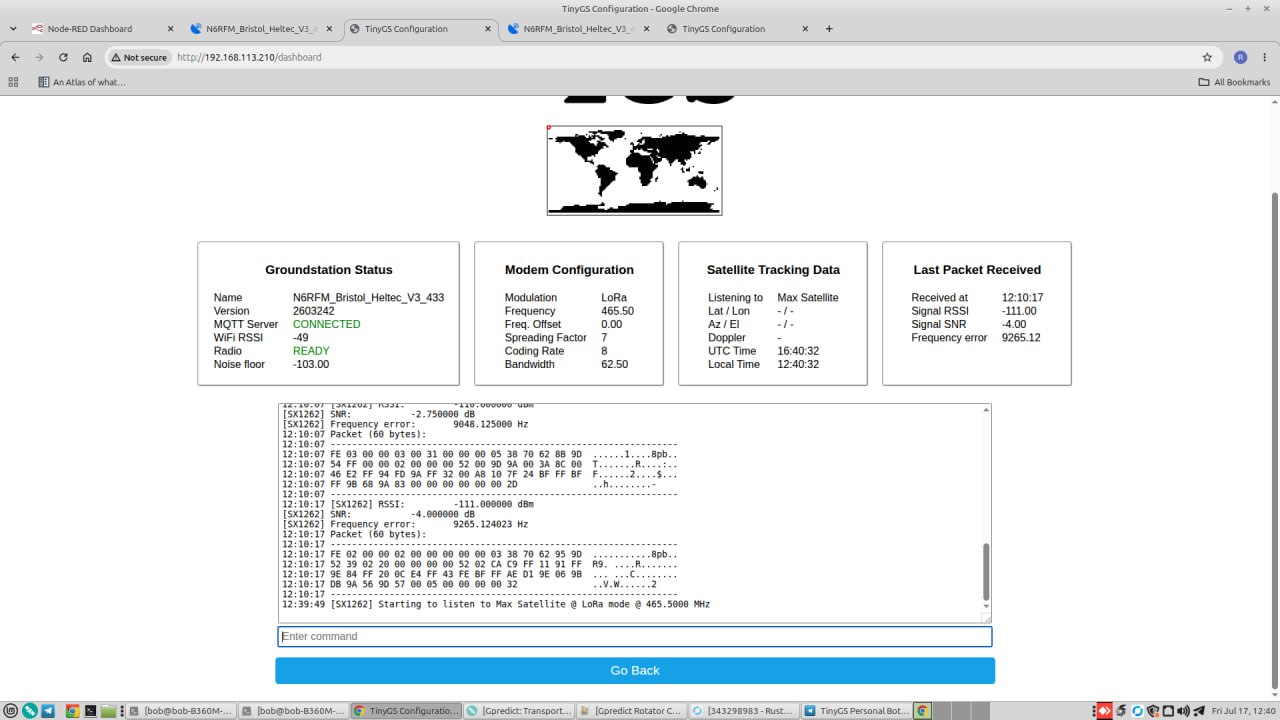Open the file manager folder launcher
This screenshot has height=720, width=1280.
click(108, 711)
